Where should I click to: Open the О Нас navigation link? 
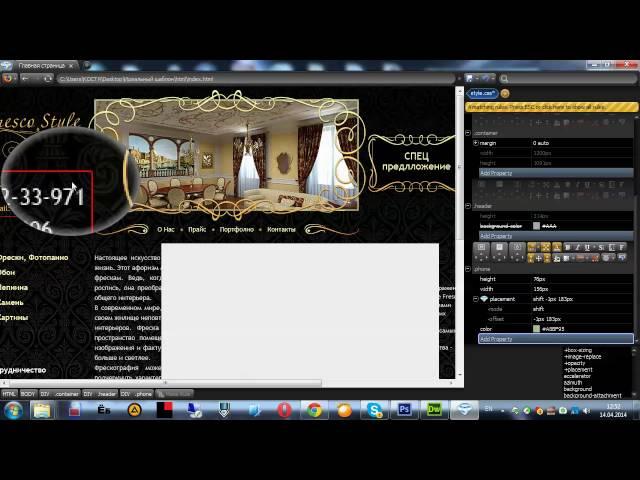click(166, 230)
